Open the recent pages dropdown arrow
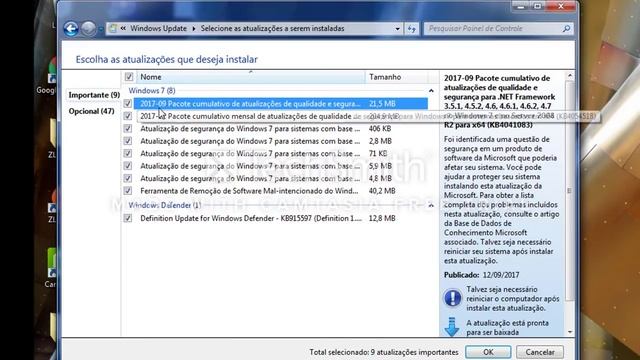 pyautogui.click(x=100, y=29)
